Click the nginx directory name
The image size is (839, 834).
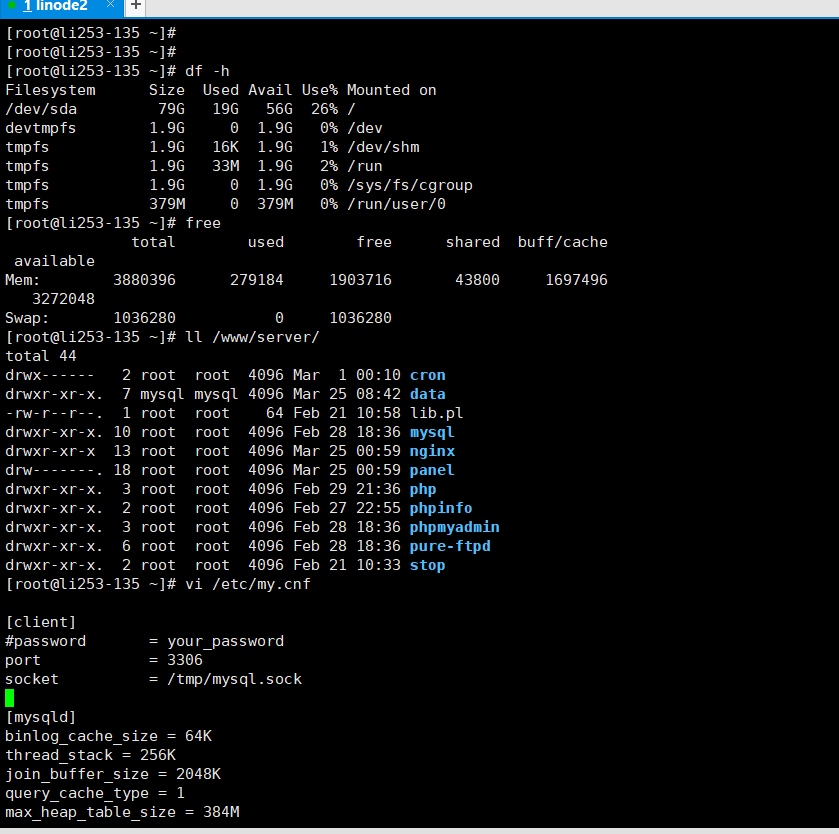pos(432,451)
